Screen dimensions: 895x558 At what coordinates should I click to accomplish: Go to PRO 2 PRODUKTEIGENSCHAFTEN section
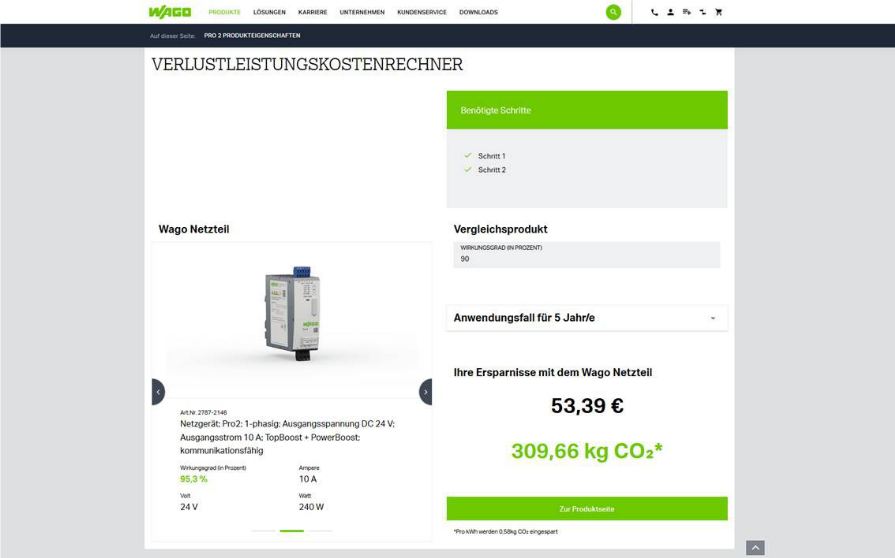[x=252, y=35]
